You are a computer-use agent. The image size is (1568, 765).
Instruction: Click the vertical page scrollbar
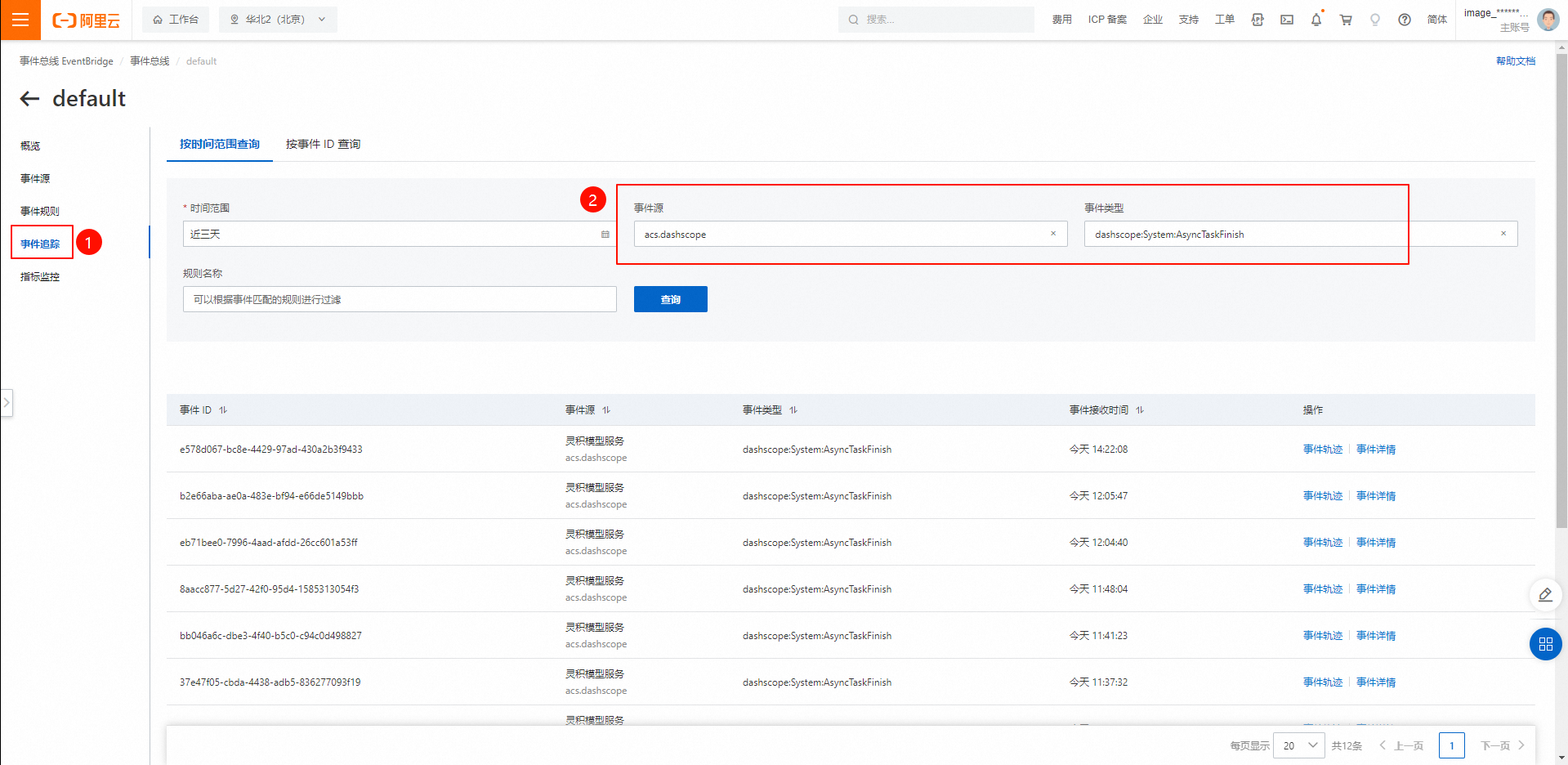(1561, 290)
